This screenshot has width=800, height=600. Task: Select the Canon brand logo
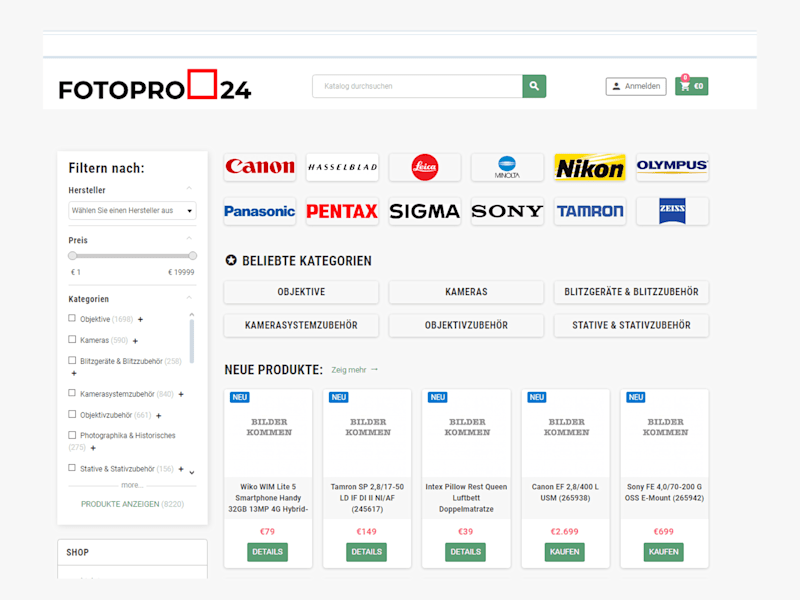[x=260, y=167]
